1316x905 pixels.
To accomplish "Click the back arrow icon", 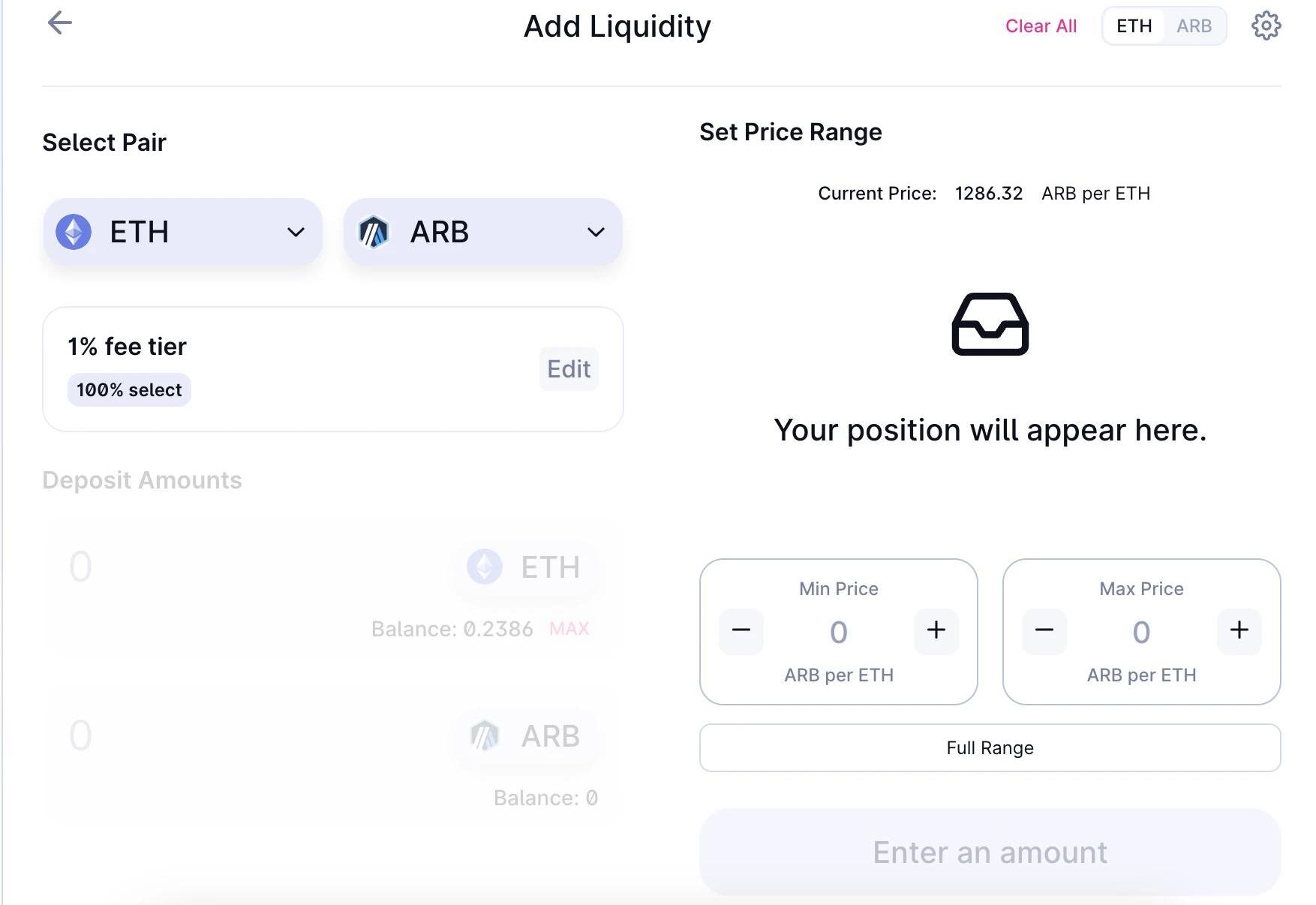I will [59, 23].
